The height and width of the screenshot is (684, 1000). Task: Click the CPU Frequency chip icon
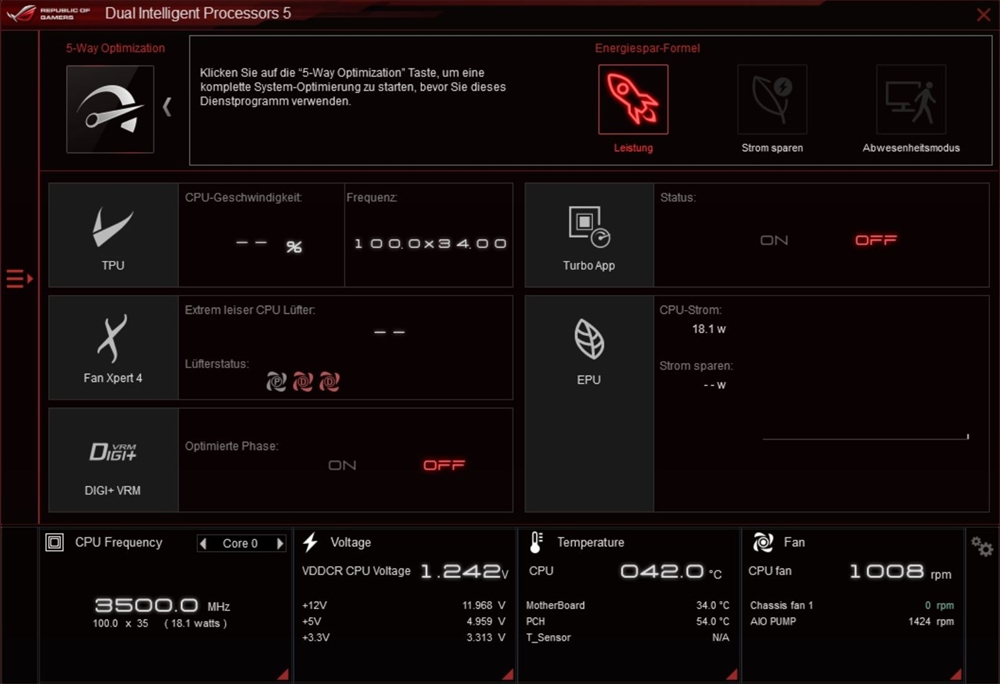[54, 542]
